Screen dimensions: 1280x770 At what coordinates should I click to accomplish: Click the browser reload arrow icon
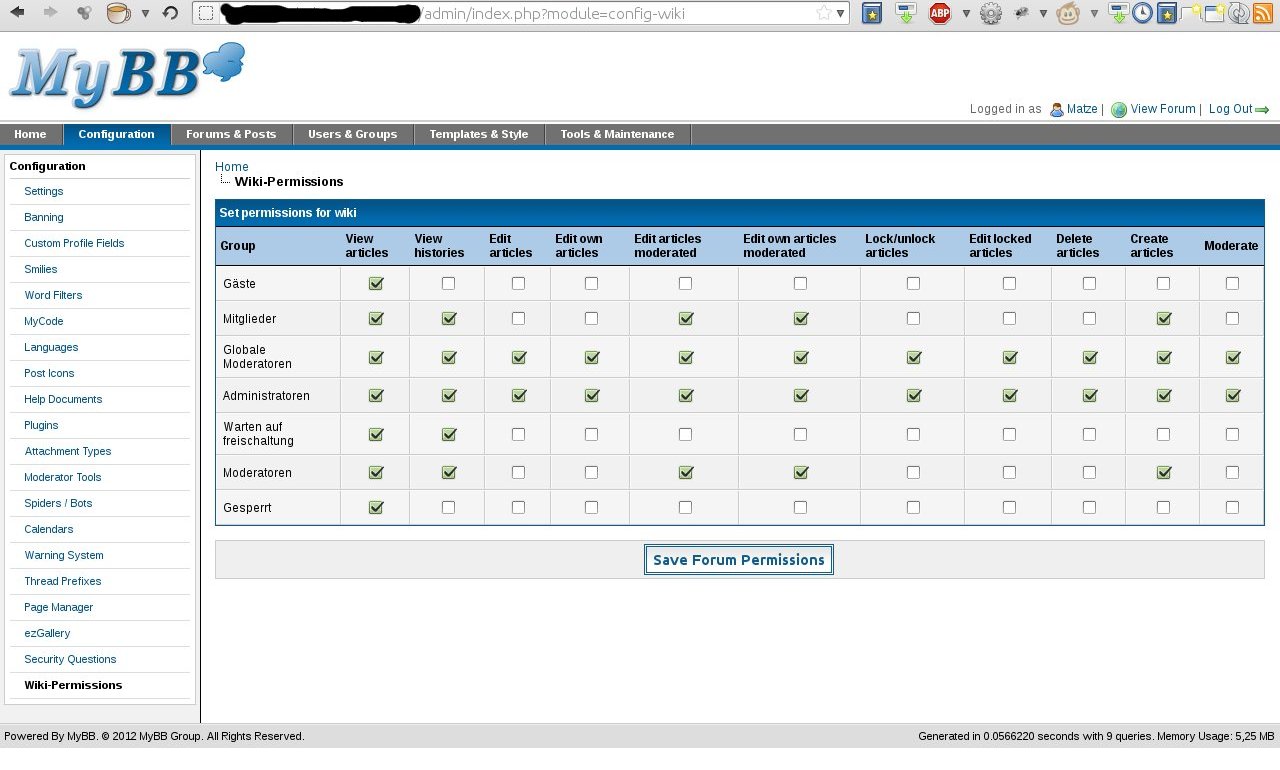(x=170, y=13)
